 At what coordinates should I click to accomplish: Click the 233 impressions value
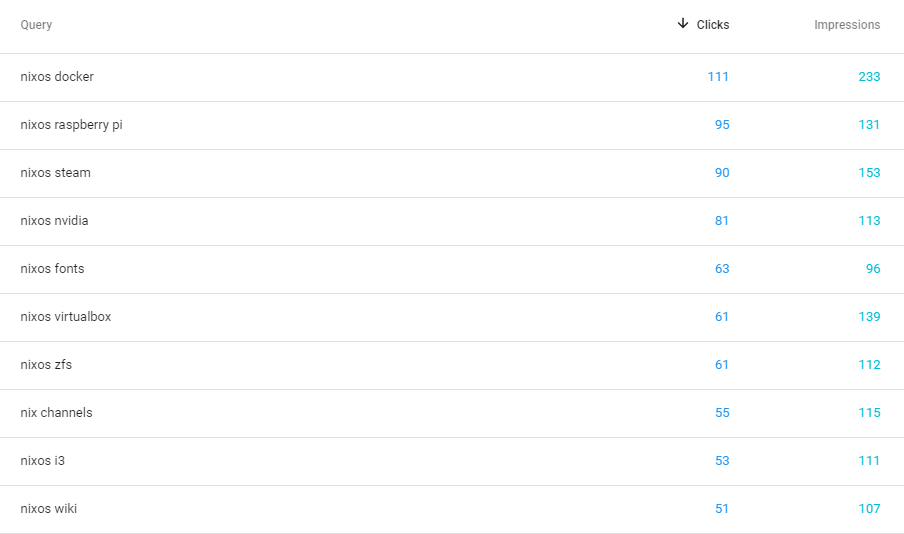[x=869, y=77]
